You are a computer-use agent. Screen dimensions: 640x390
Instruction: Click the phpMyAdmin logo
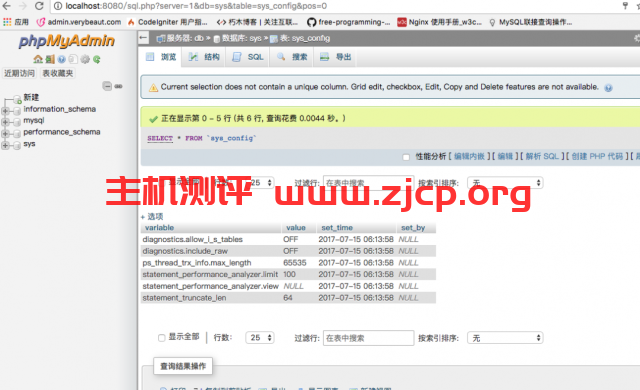[x=67, y=41]
